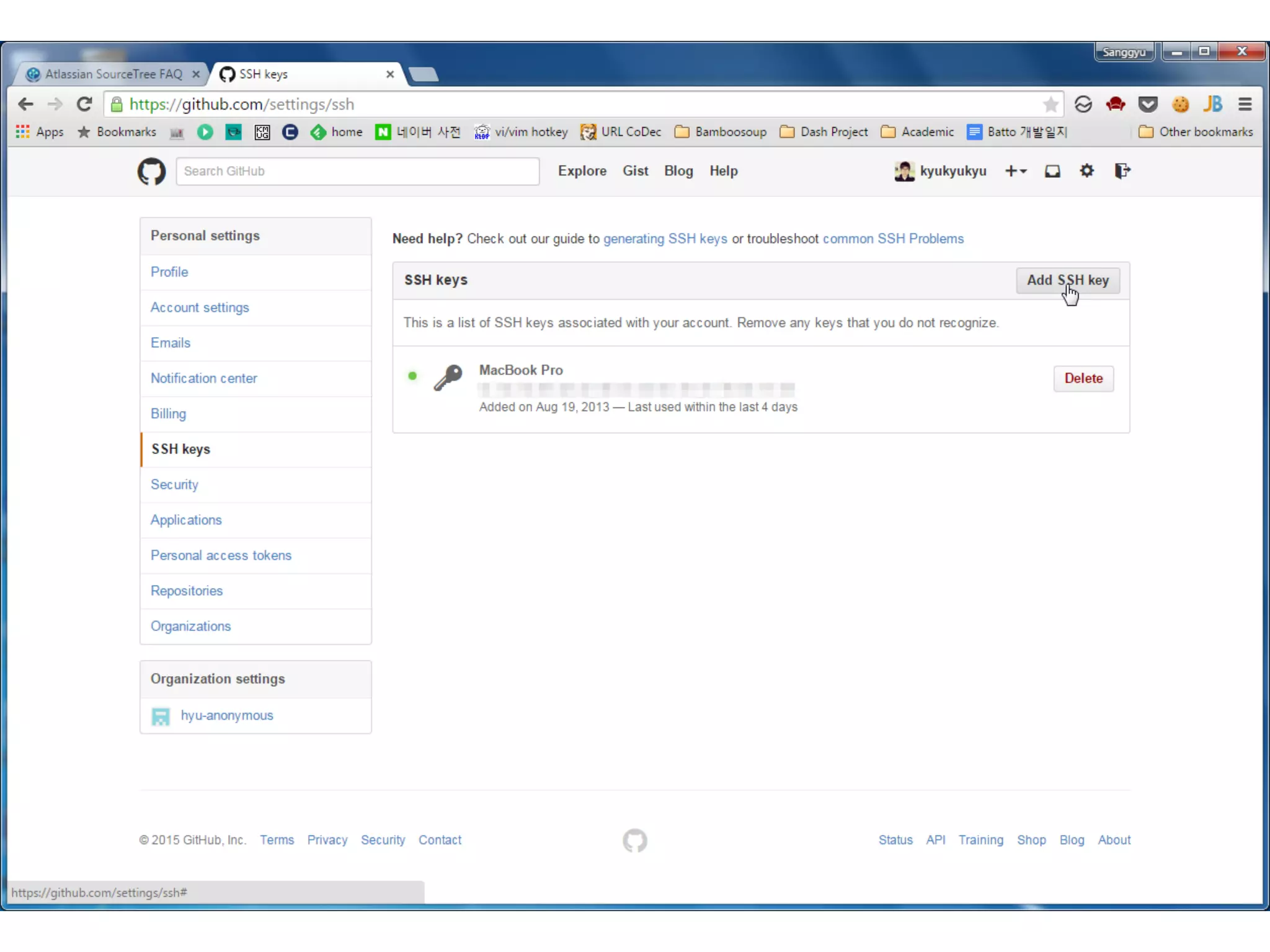Bookmark this page with the star icon
Screen dimensions: 1270x952
pyautogui.click(x=1050, y=104)
